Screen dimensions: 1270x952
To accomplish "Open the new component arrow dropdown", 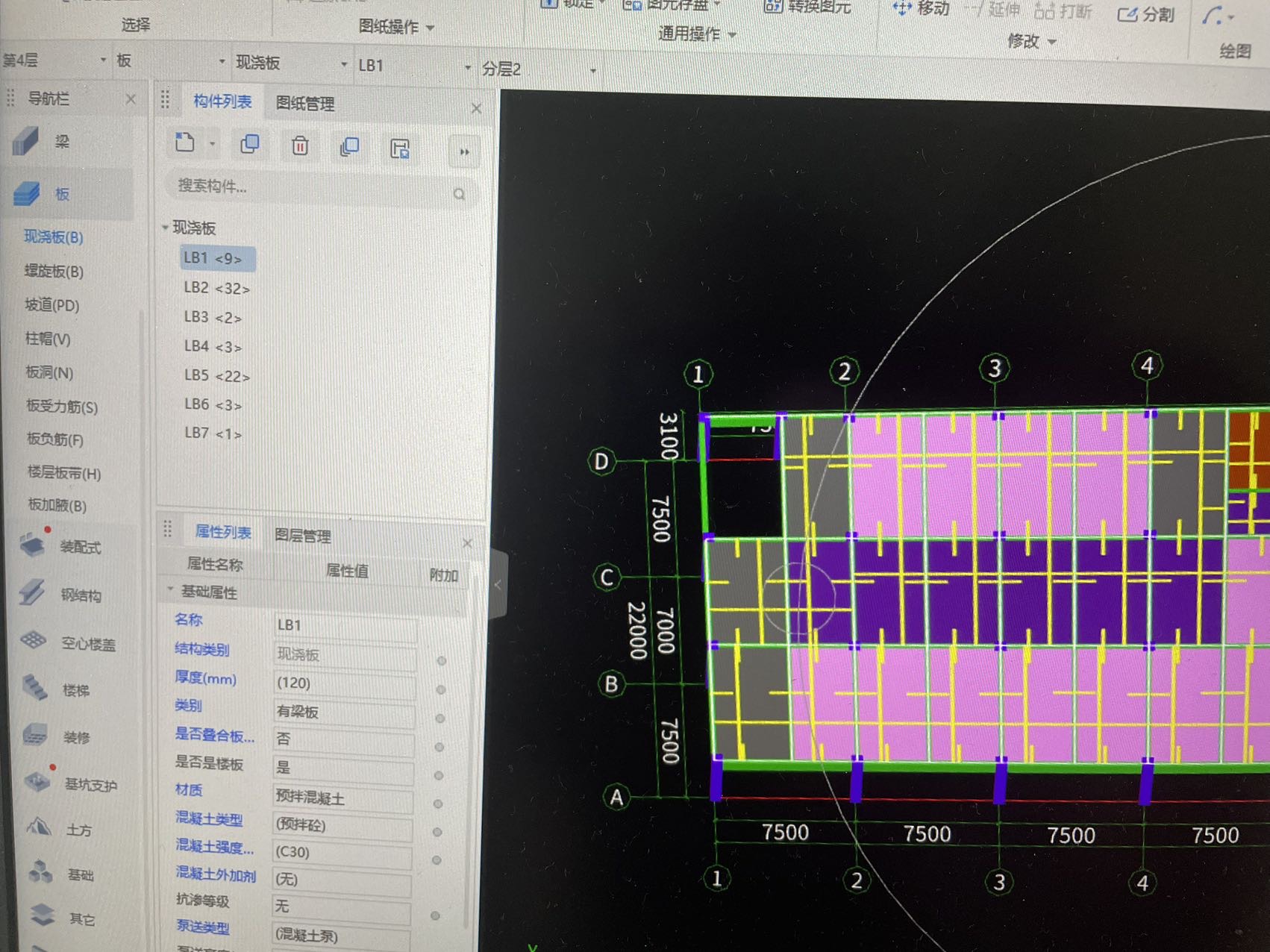I will pyautogui.click(x=212, y=144).
